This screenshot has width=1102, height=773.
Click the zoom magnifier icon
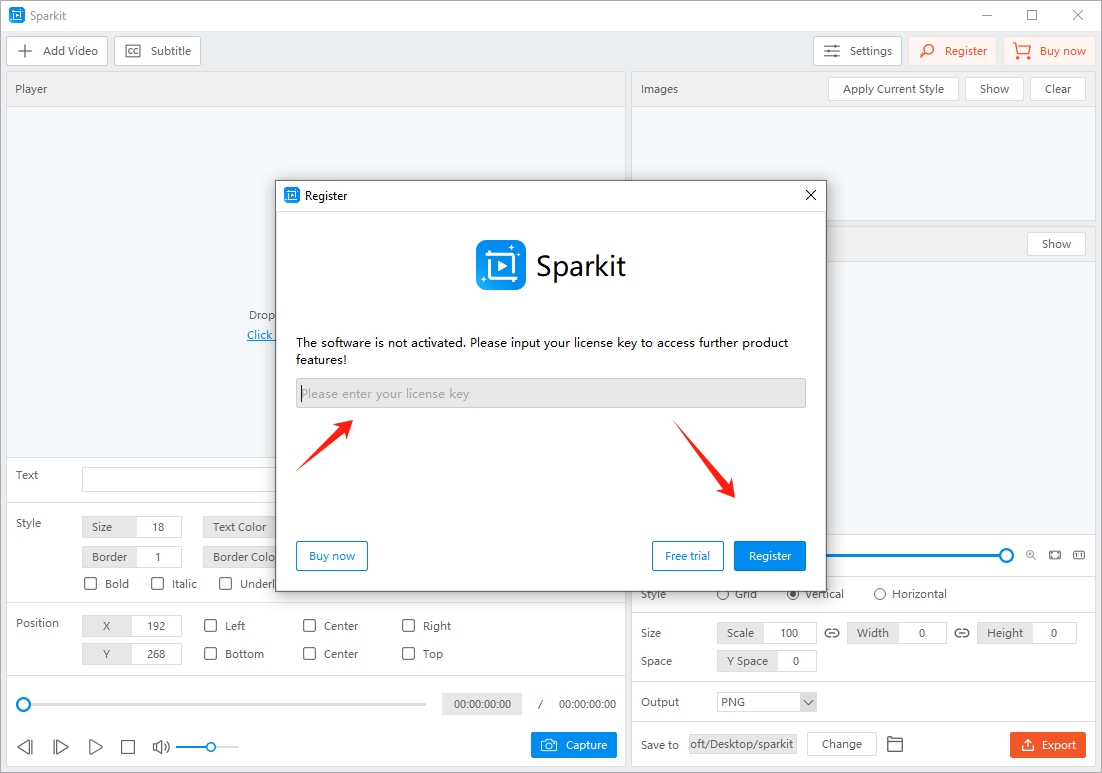pyautogui.click(x=1031, y=555)
